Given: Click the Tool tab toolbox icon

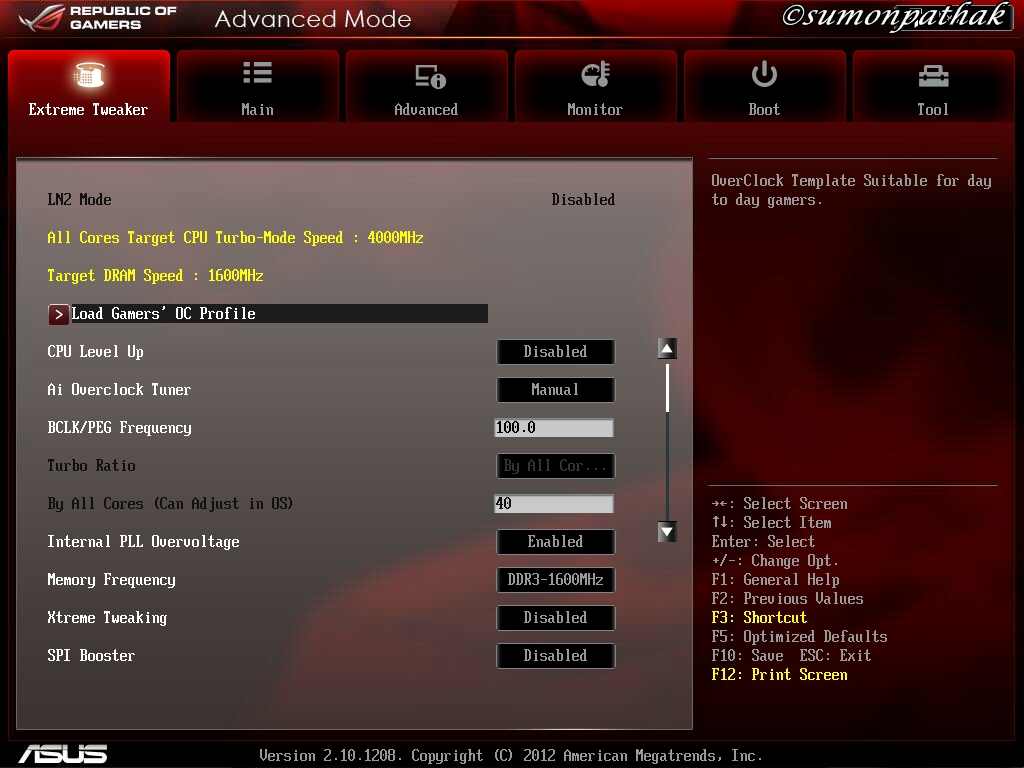Looking at the screenshot, I should (x=932, y=75).
